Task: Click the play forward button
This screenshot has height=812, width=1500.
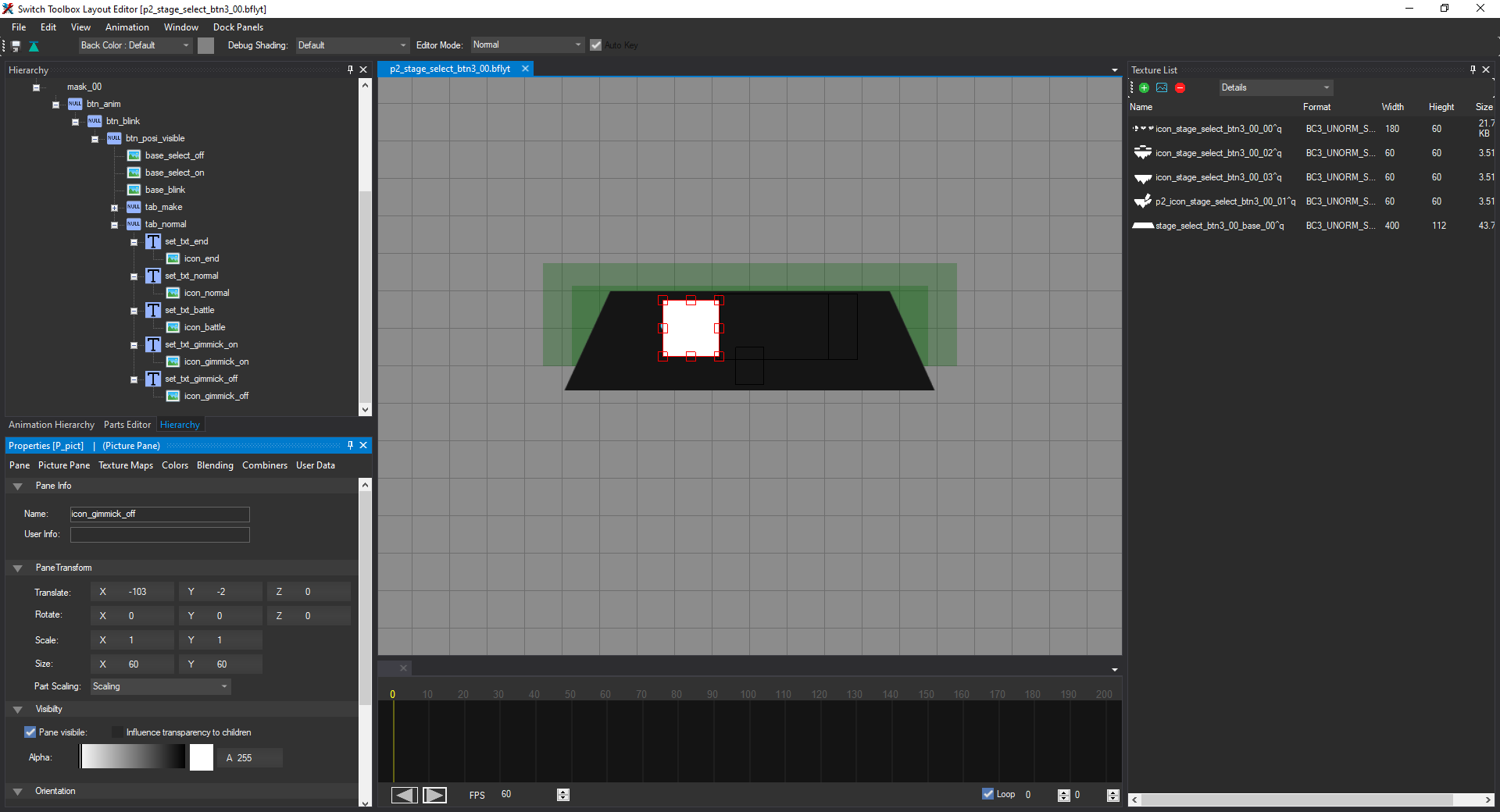Action: pyautogui.click(x=434, y=795)
